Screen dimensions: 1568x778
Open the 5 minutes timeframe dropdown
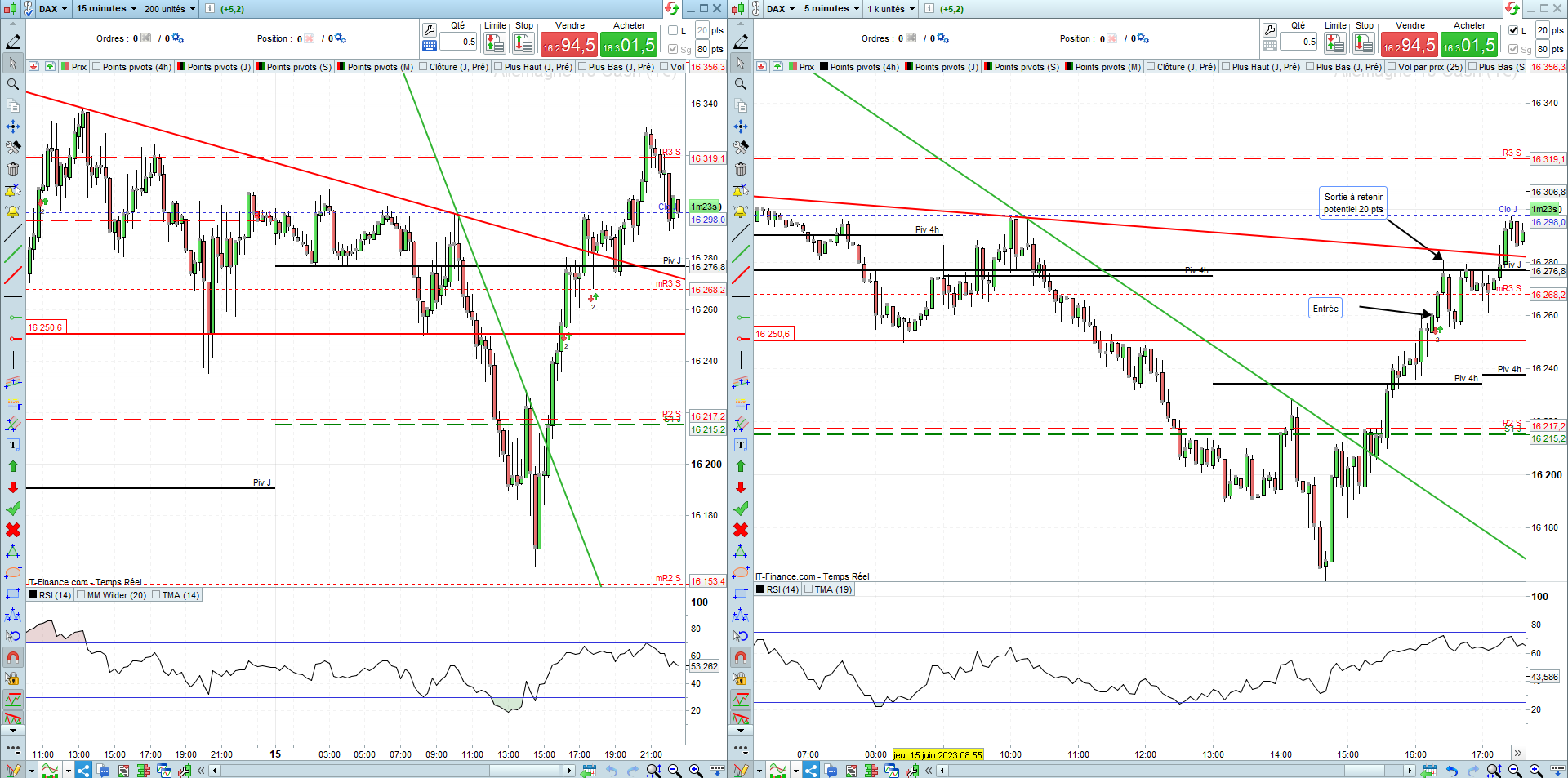pos(832,8)
